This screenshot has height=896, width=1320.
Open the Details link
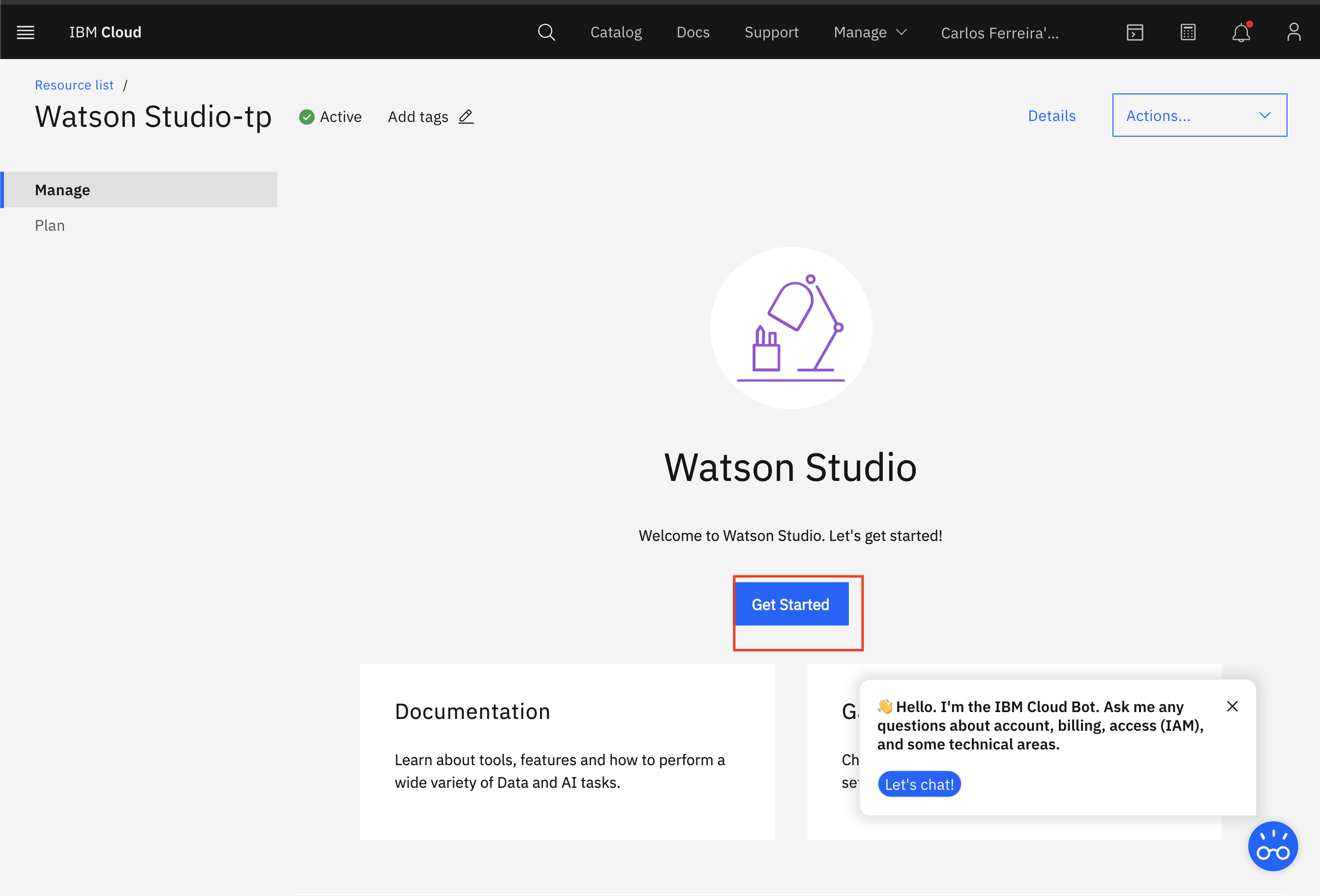(1051, 116)
